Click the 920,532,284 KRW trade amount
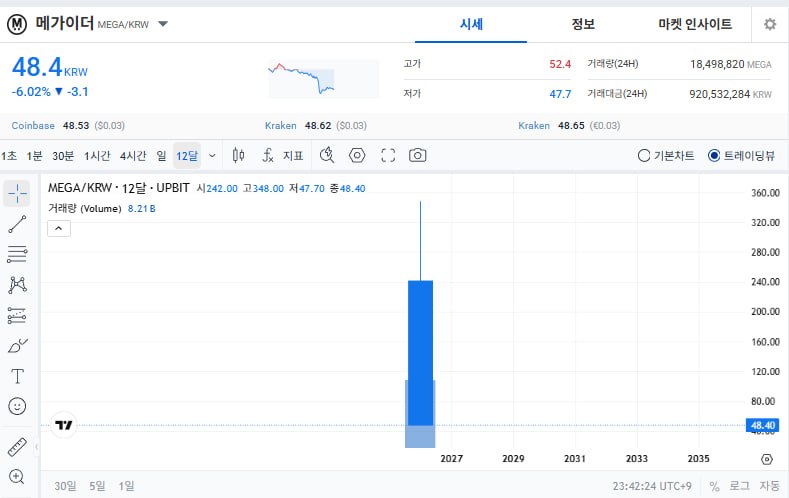789x498 pixels. (x=730, y=94)
